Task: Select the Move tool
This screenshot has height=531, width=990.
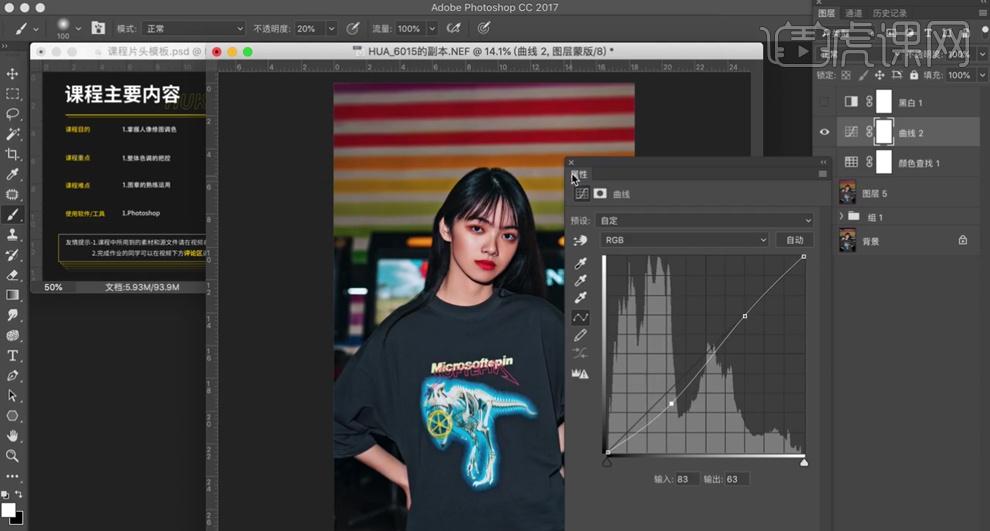Action: pos(12,74)
